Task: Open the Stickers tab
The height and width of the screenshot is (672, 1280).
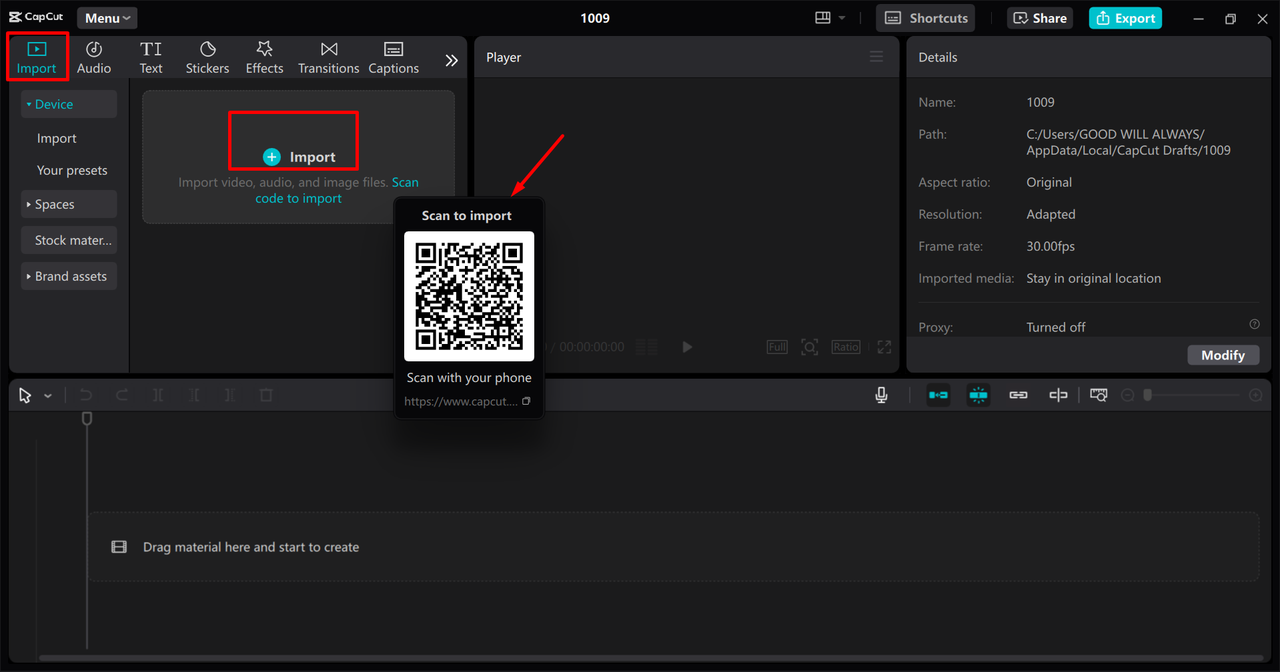Action: point(207,58)
